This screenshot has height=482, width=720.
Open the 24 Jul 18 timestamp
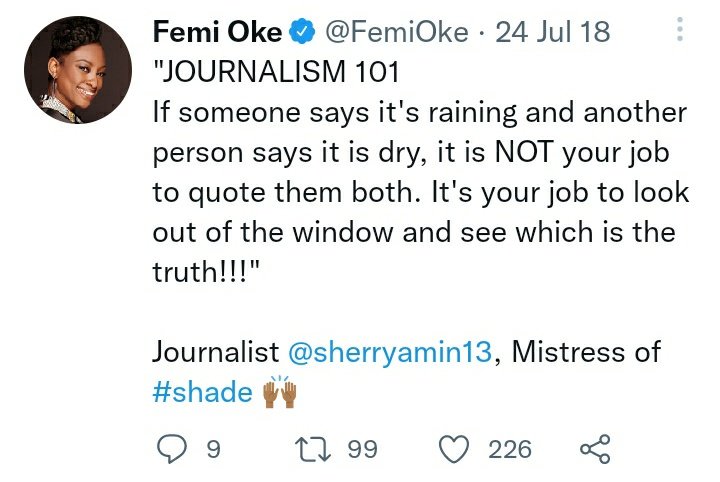553,32
